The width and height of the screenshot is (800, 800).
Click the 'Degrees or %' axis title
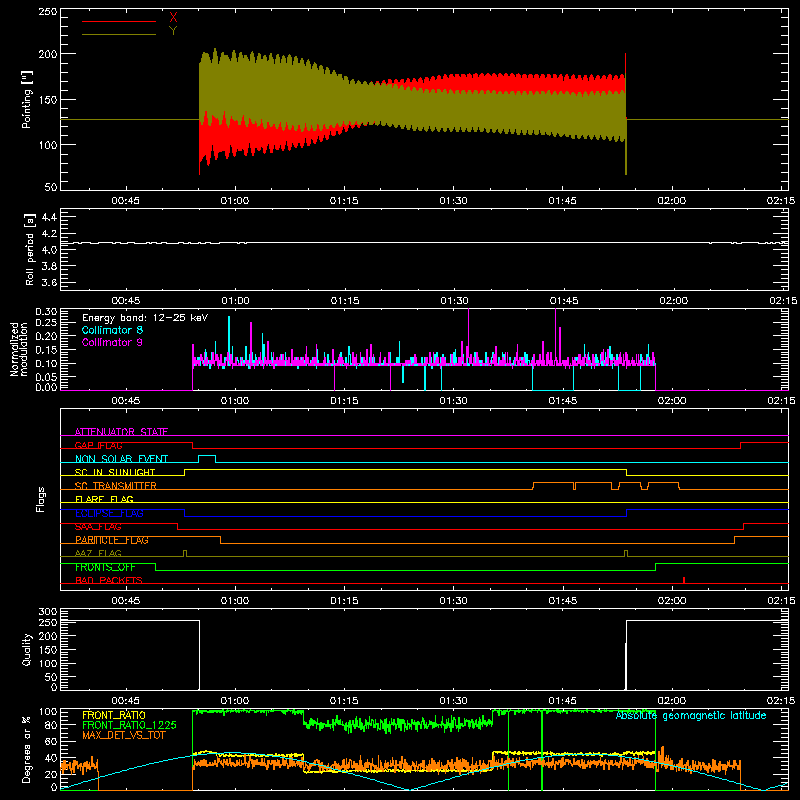[26, 749]
